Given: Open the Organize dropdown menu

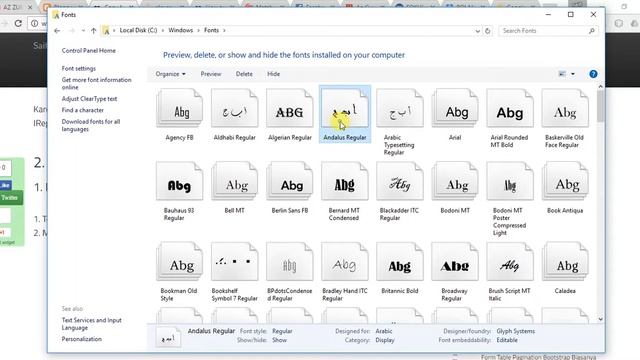Looking at the screenshot, I should pos(170,74).
